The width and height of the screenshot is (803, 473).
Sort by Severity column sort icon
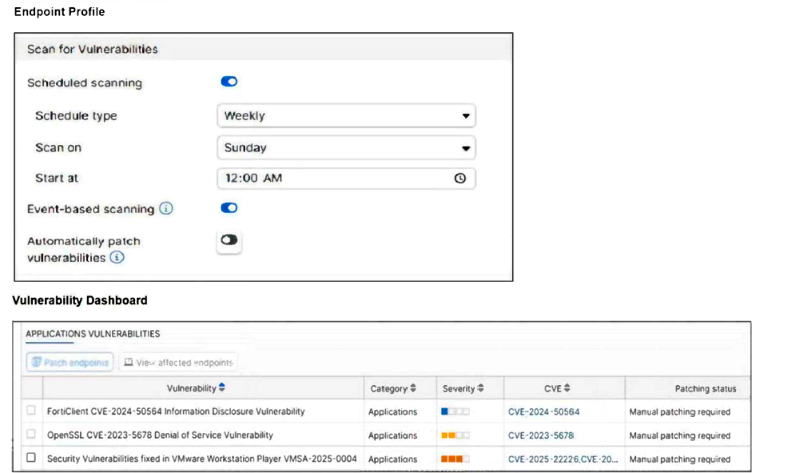click(481, 388)
